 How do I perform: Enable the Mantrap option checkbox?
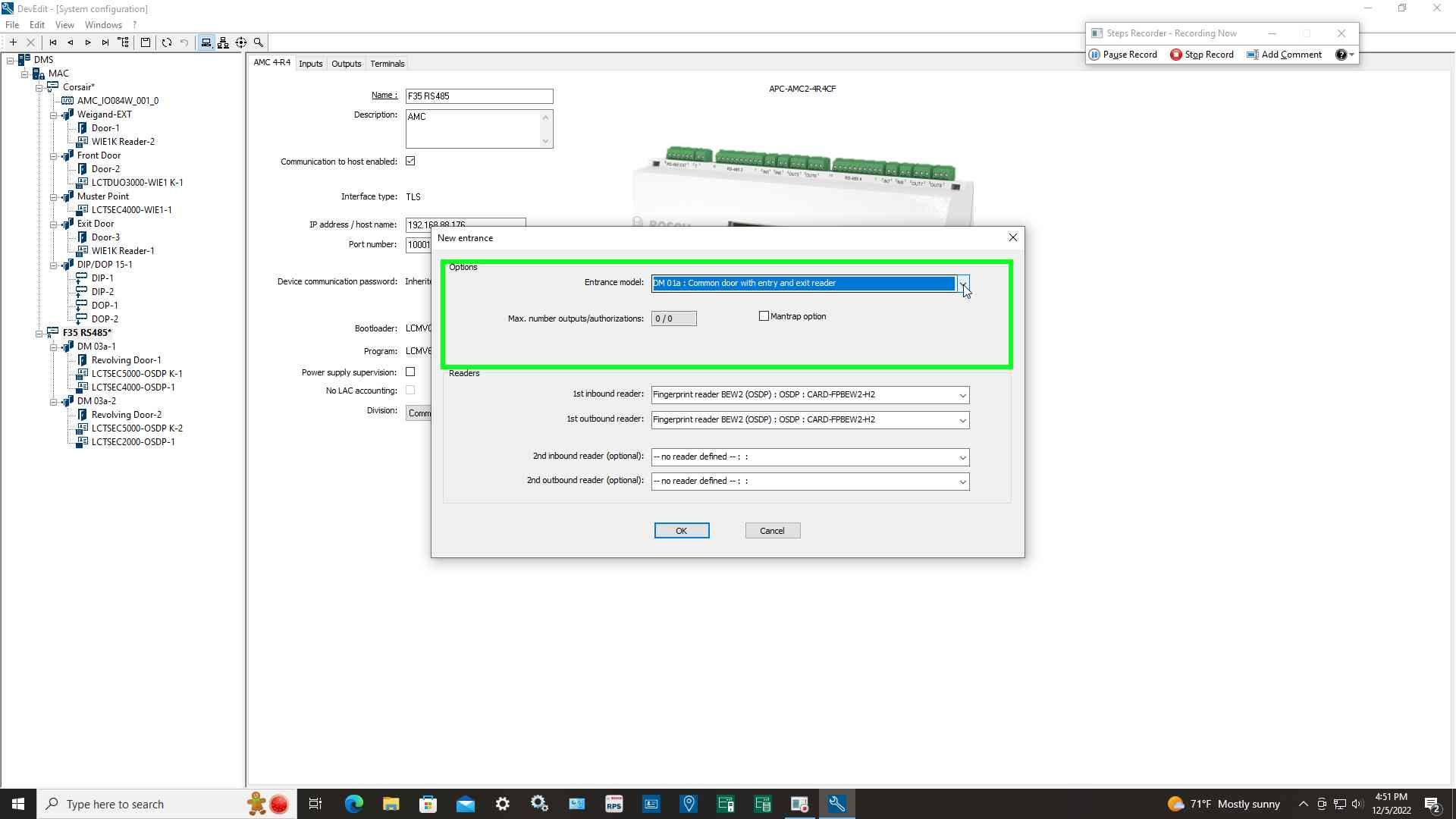pos(764,316)
